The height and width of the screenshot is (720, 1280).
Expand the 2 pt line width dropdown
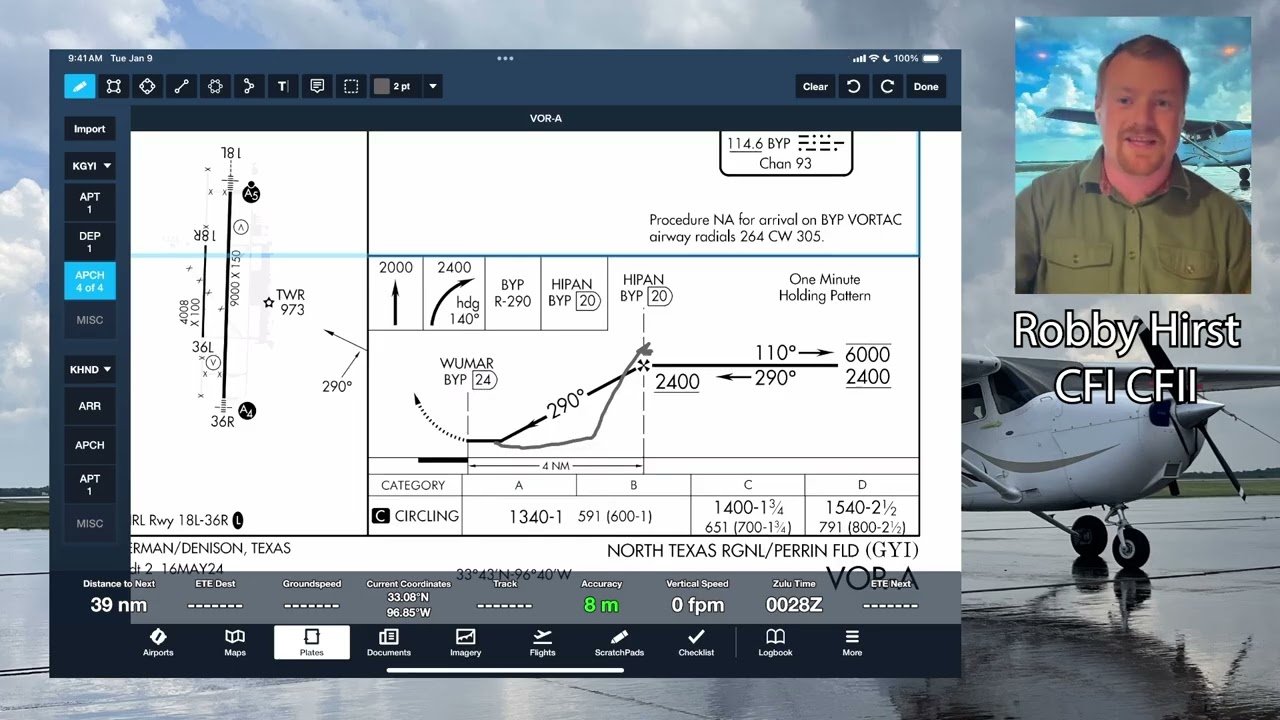click(432, 86)
